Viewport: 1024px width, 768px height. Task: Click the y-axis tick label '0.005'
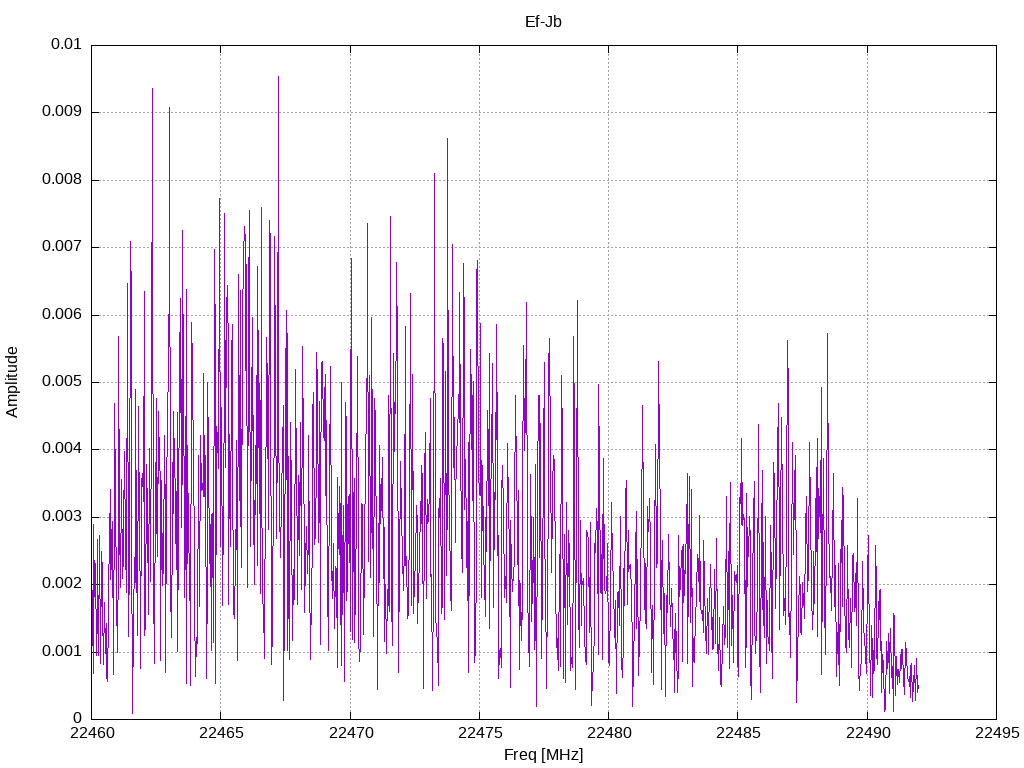62,381
